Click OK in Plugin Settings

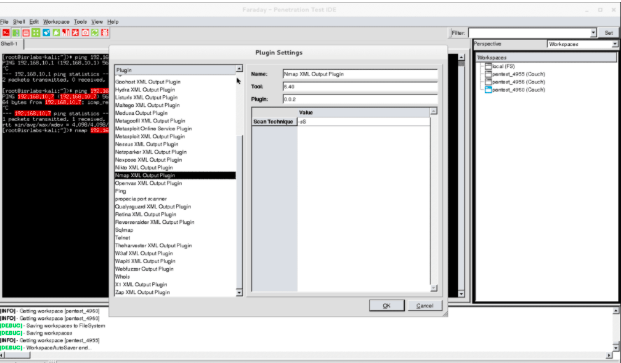click(387, 305)
